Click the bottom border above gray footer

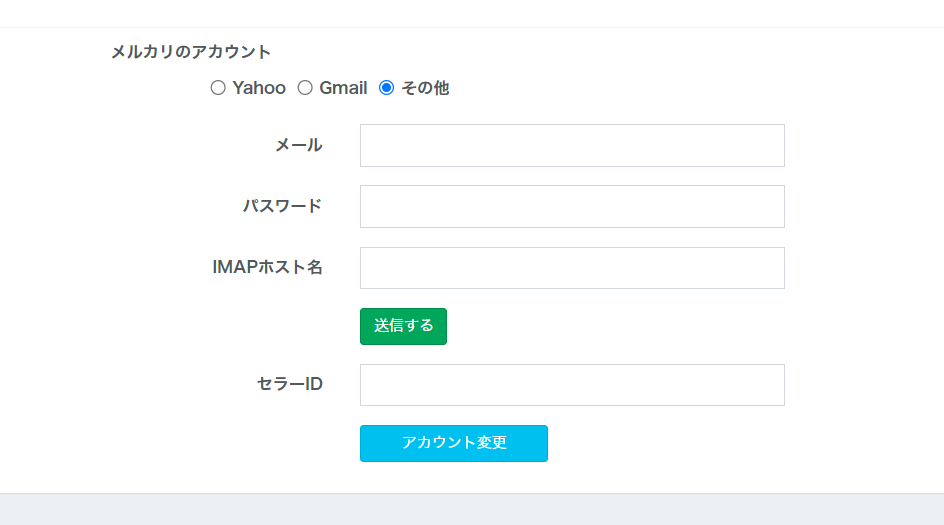tap(472, 493)
